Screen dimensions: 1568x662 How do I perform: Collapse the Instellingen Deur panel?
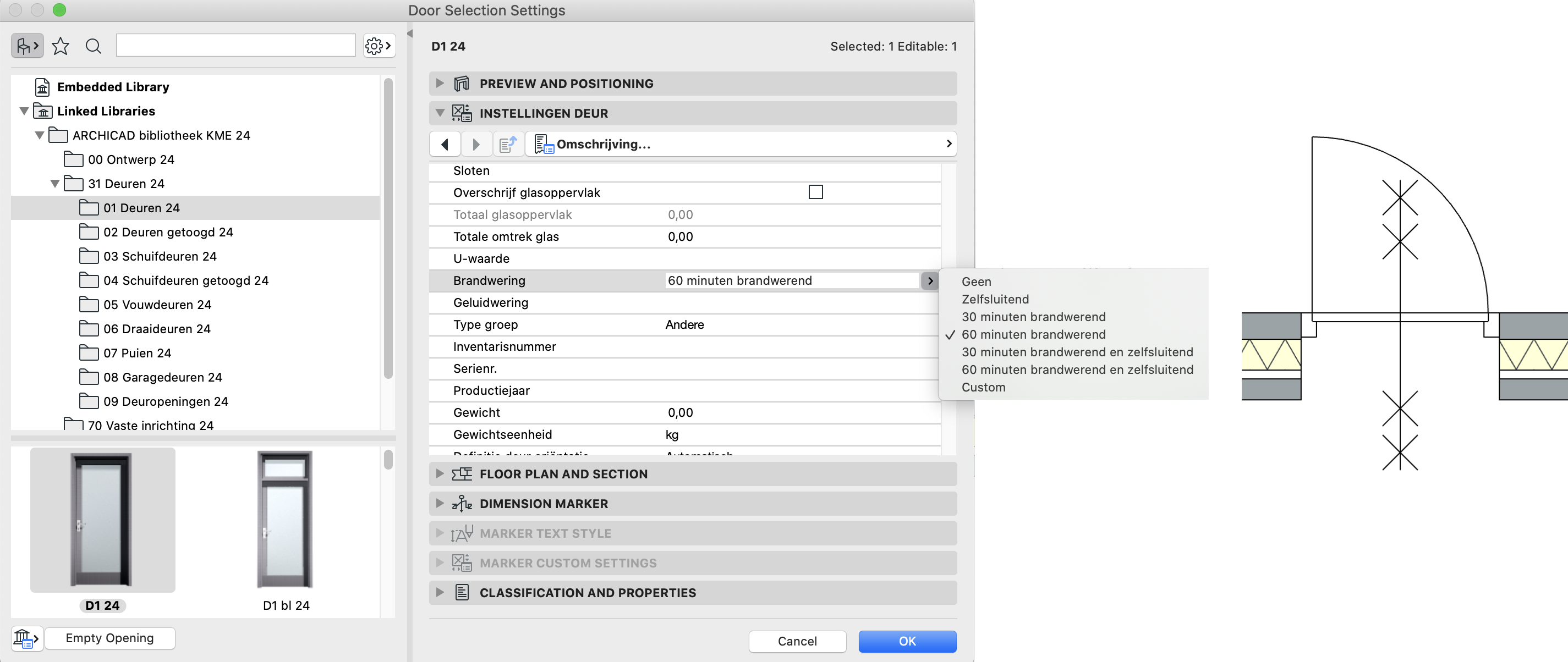click(440, 113)
